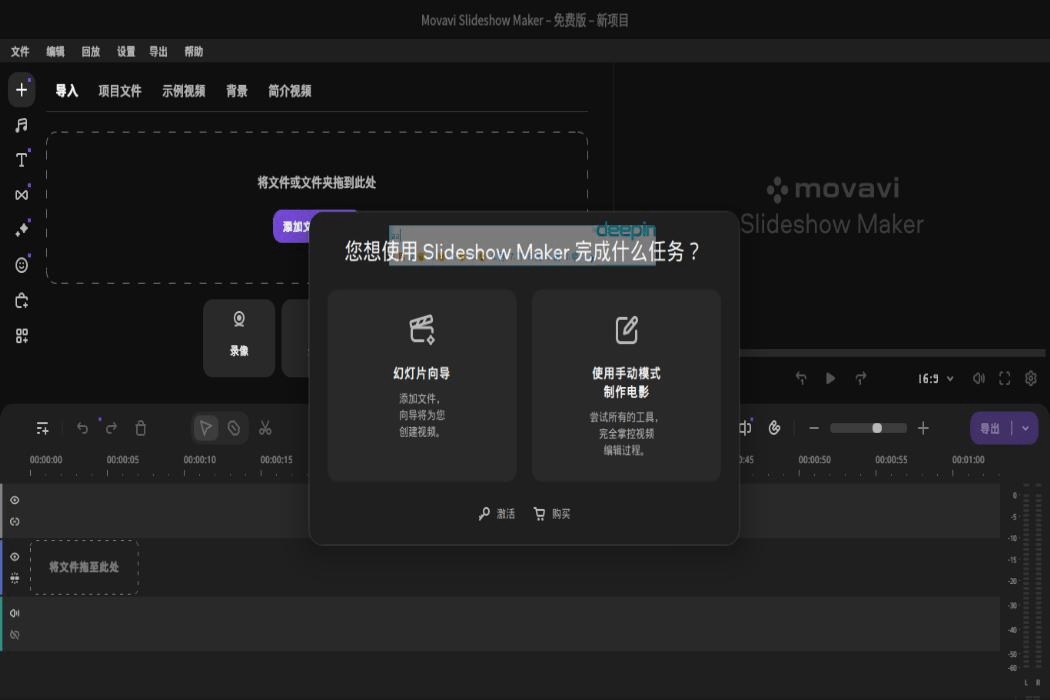Open the 文件 menu

pos(20,52)
